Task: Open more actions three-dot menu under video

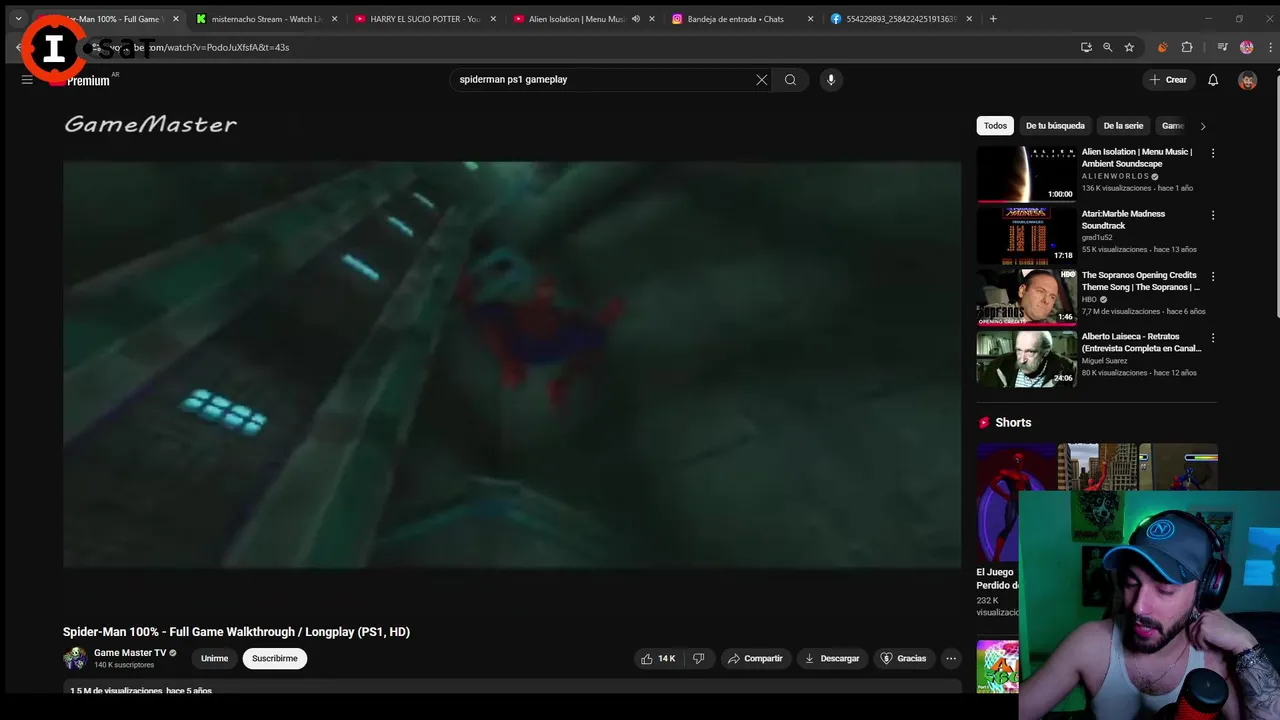Action: [951, 659]
